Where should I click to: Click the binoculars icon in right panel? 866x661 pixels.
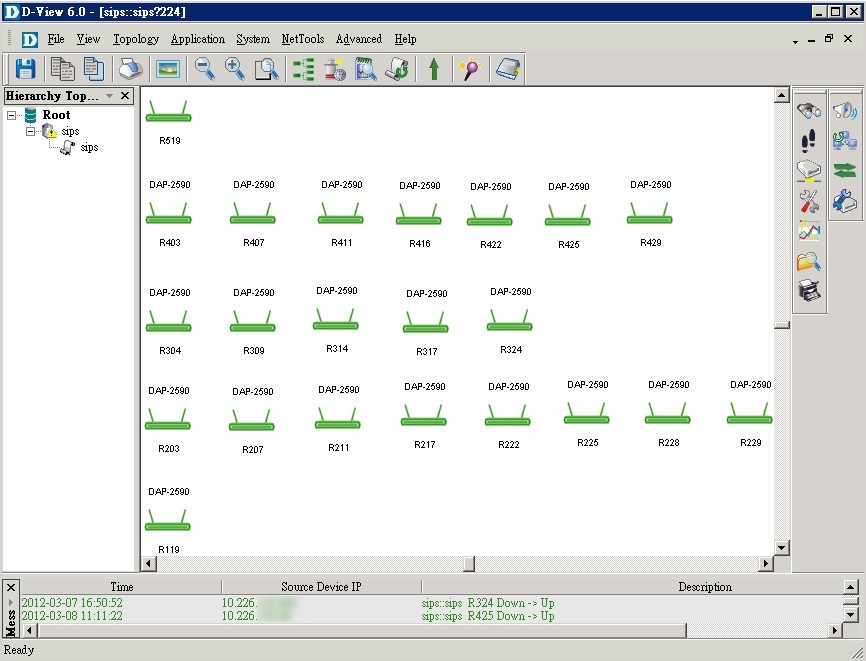coord(809,110)
